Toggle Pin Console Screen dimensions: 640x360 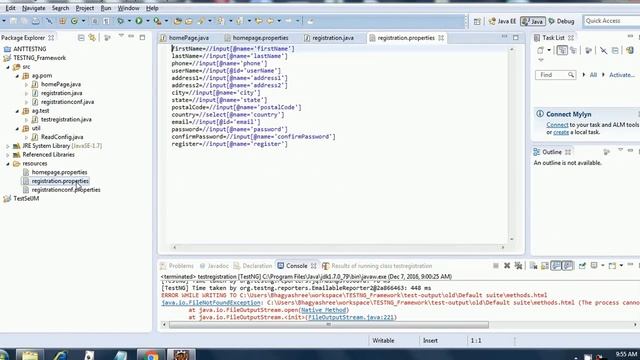click(582, 266)
